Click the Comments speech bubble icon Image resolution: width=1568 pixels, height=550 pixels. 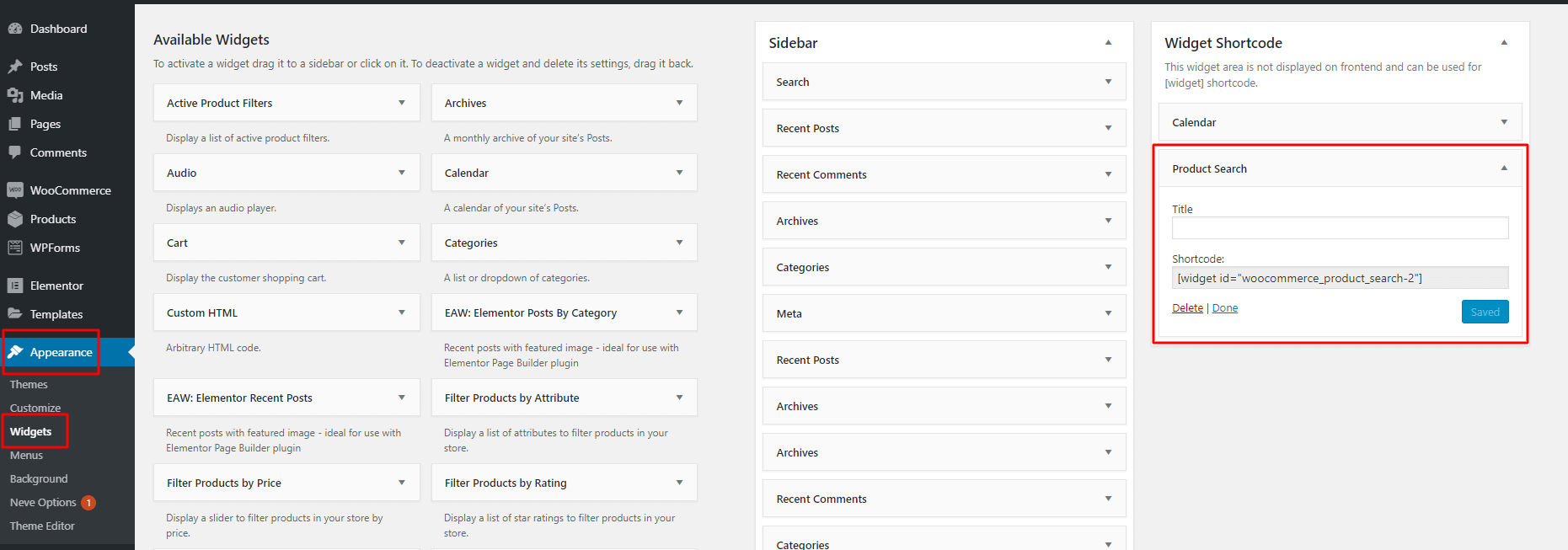pyautogui.click(x=15, y=152)
